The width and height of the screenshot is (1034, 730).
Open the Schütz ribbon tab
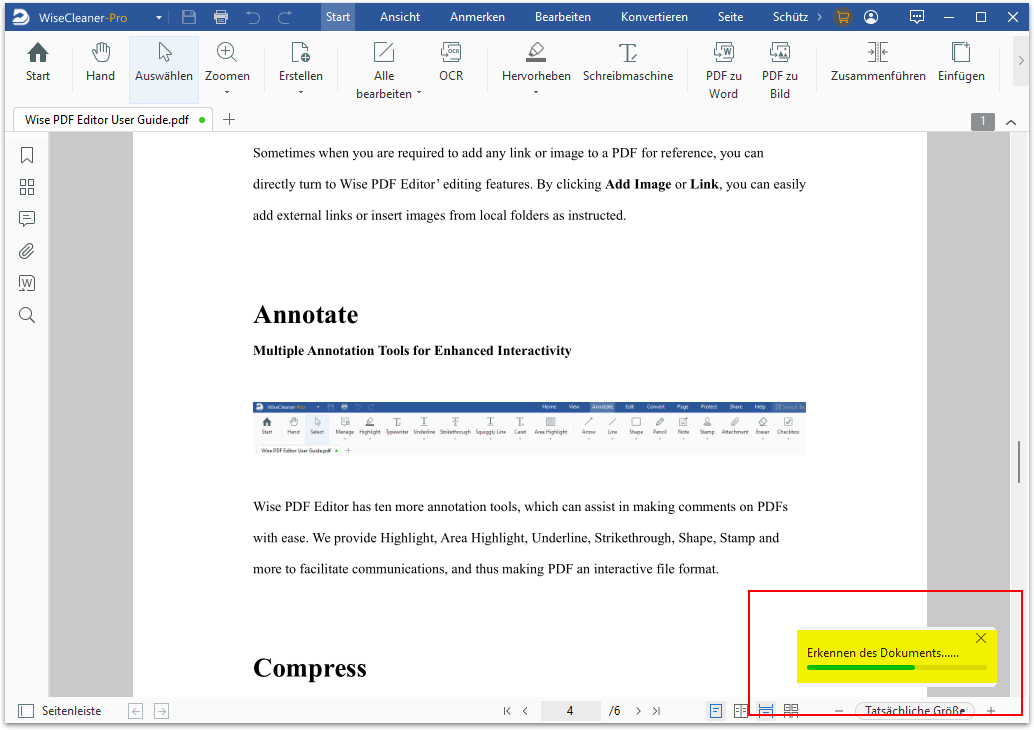click(790, 17)
